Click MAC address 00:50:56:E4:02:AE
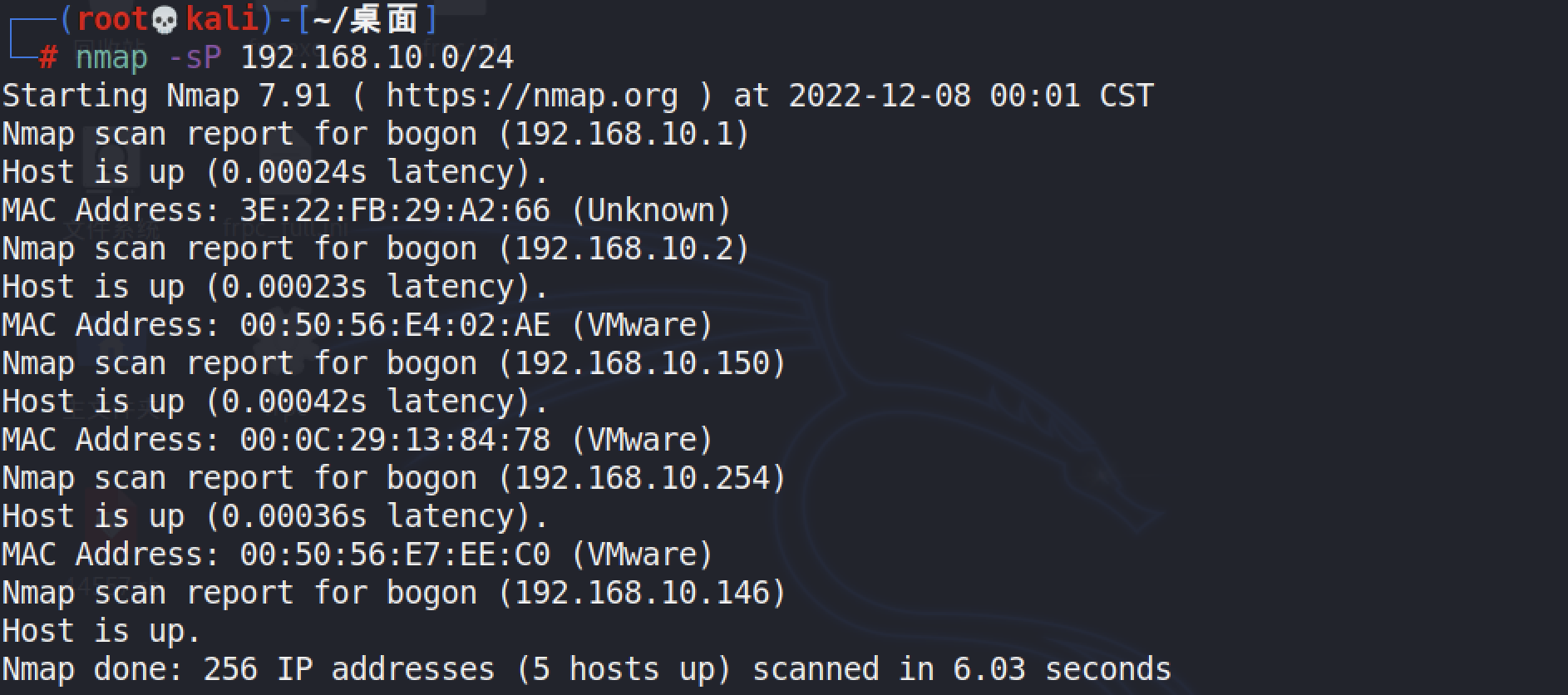Viewport: 1568px width, 695px height. tap(395, 325)
